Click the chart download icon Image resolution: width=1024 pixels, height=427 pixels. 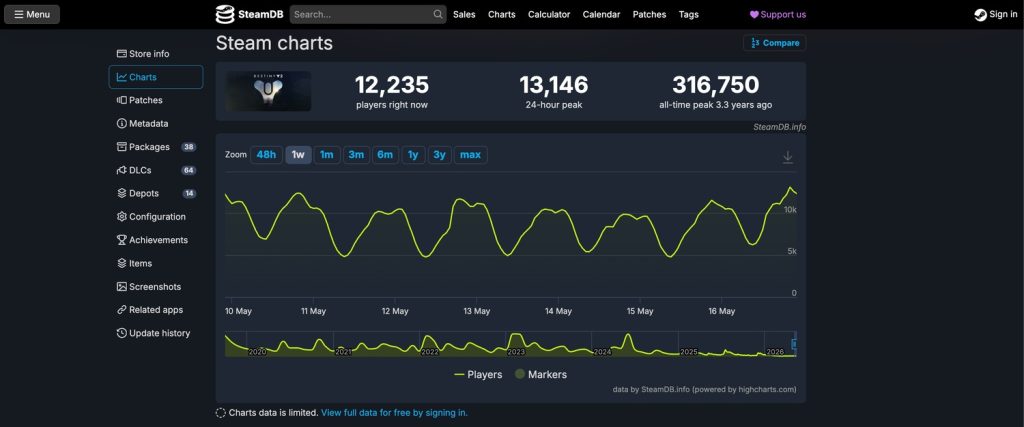[x=788, y=157]
